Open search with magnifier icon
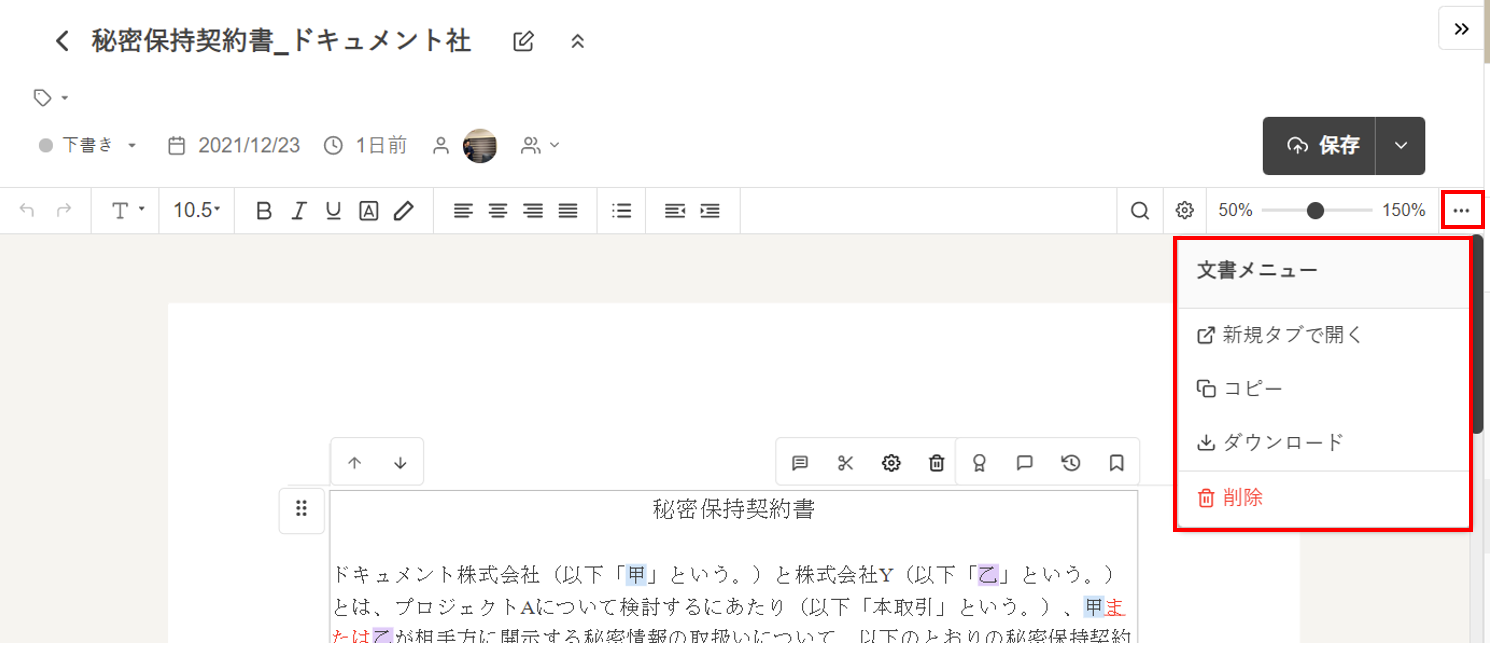1490x657 pixels. [x=1140, y=210]
